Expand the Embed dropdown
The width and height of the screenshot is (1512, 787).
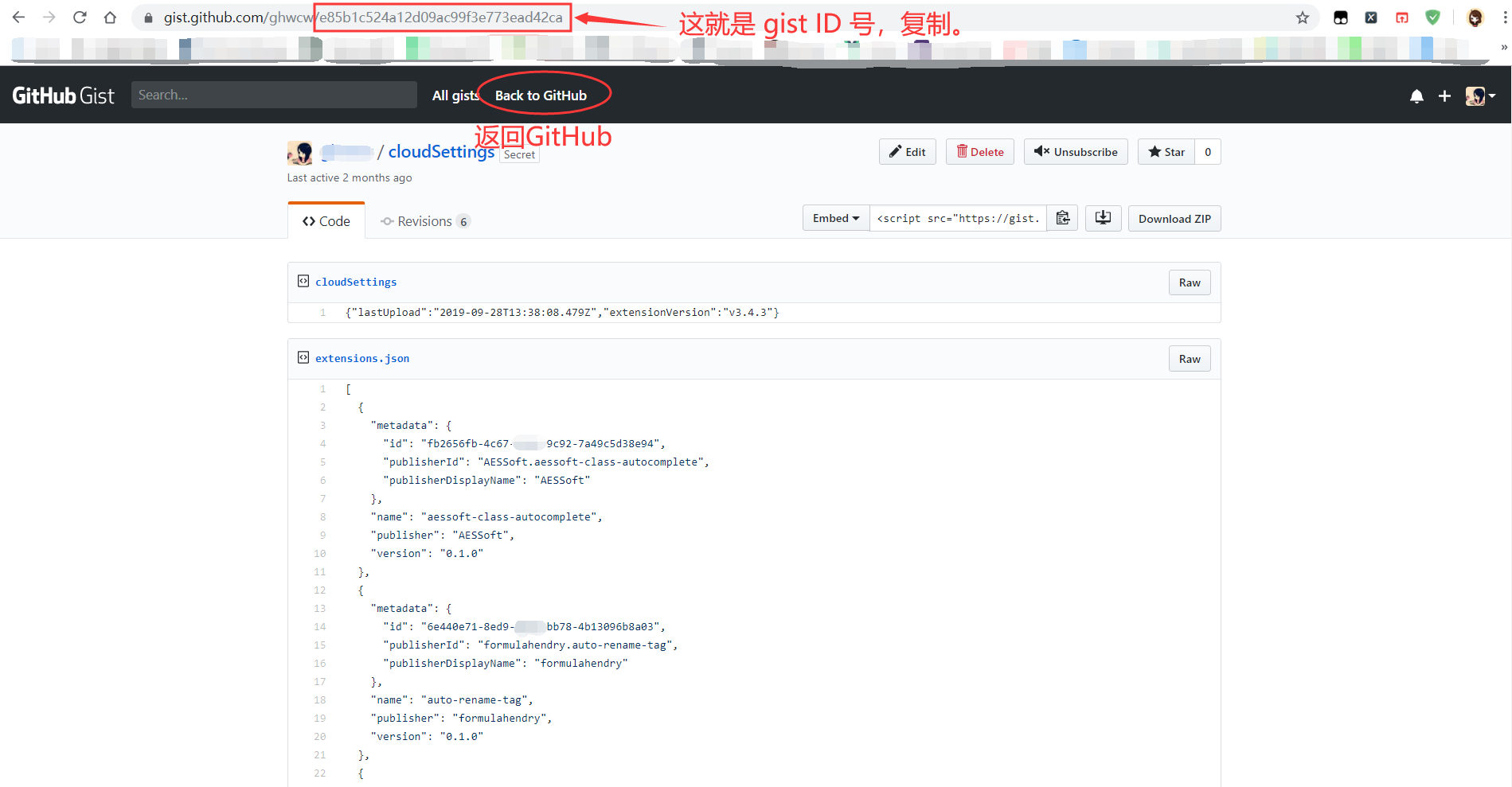(836, 218)
